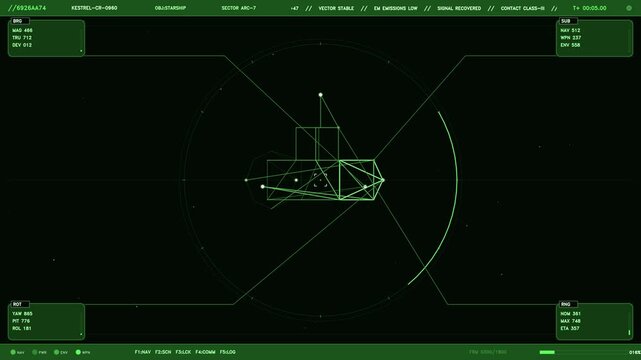Click the MAG 466 reading
The height and width of the screenshot is (360, 641).
click(x=22, y=30)
